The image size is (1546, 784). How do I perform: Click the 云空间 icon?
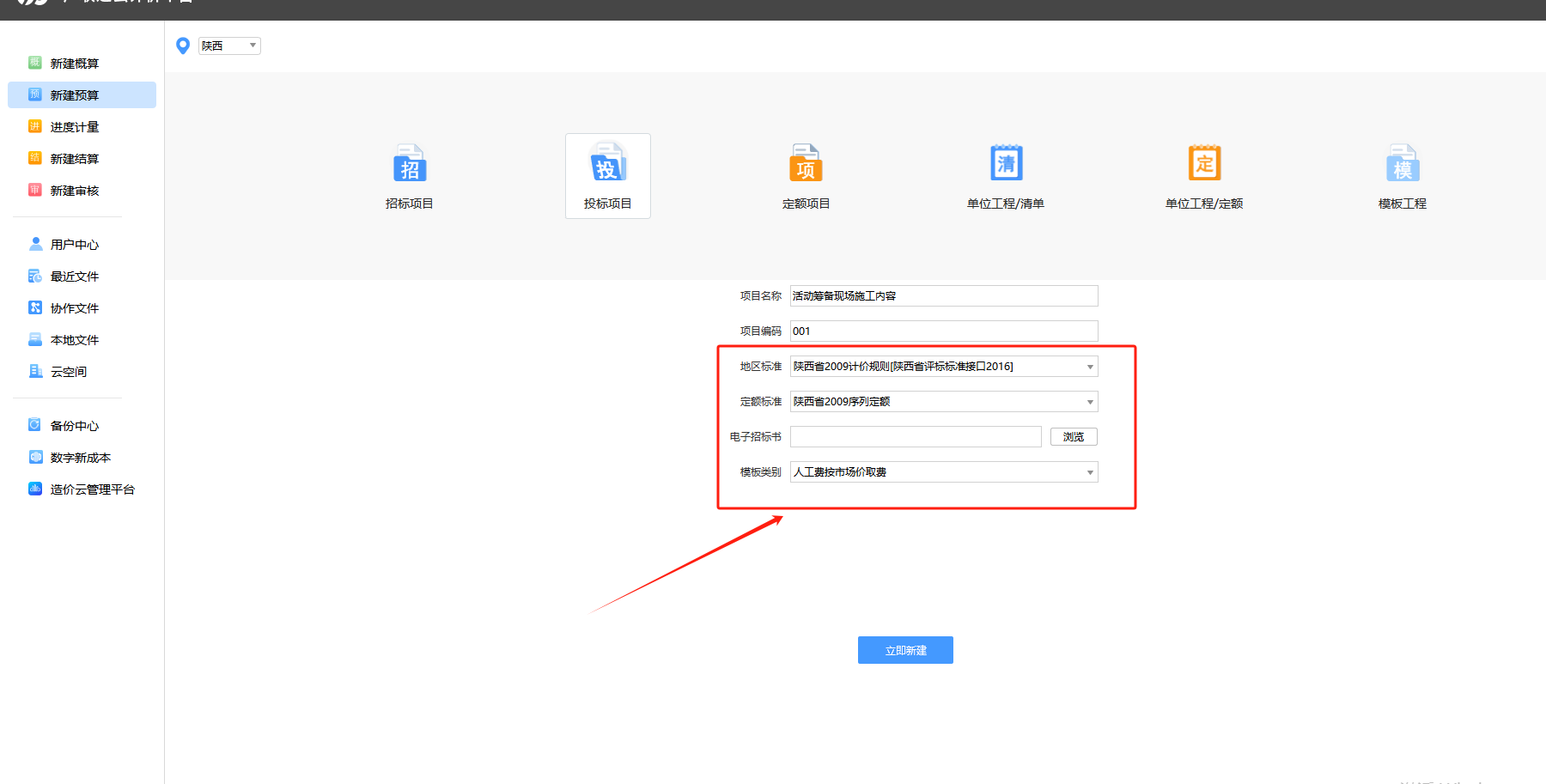[x=35, y=371]
